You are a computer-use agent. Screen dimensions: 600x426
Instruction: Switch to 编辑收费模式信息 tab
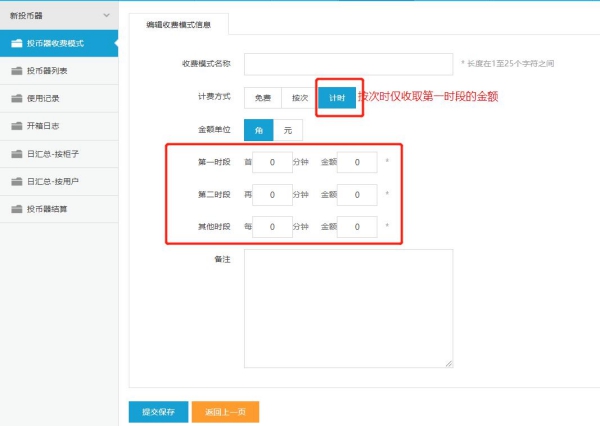[x=179, y=24]
